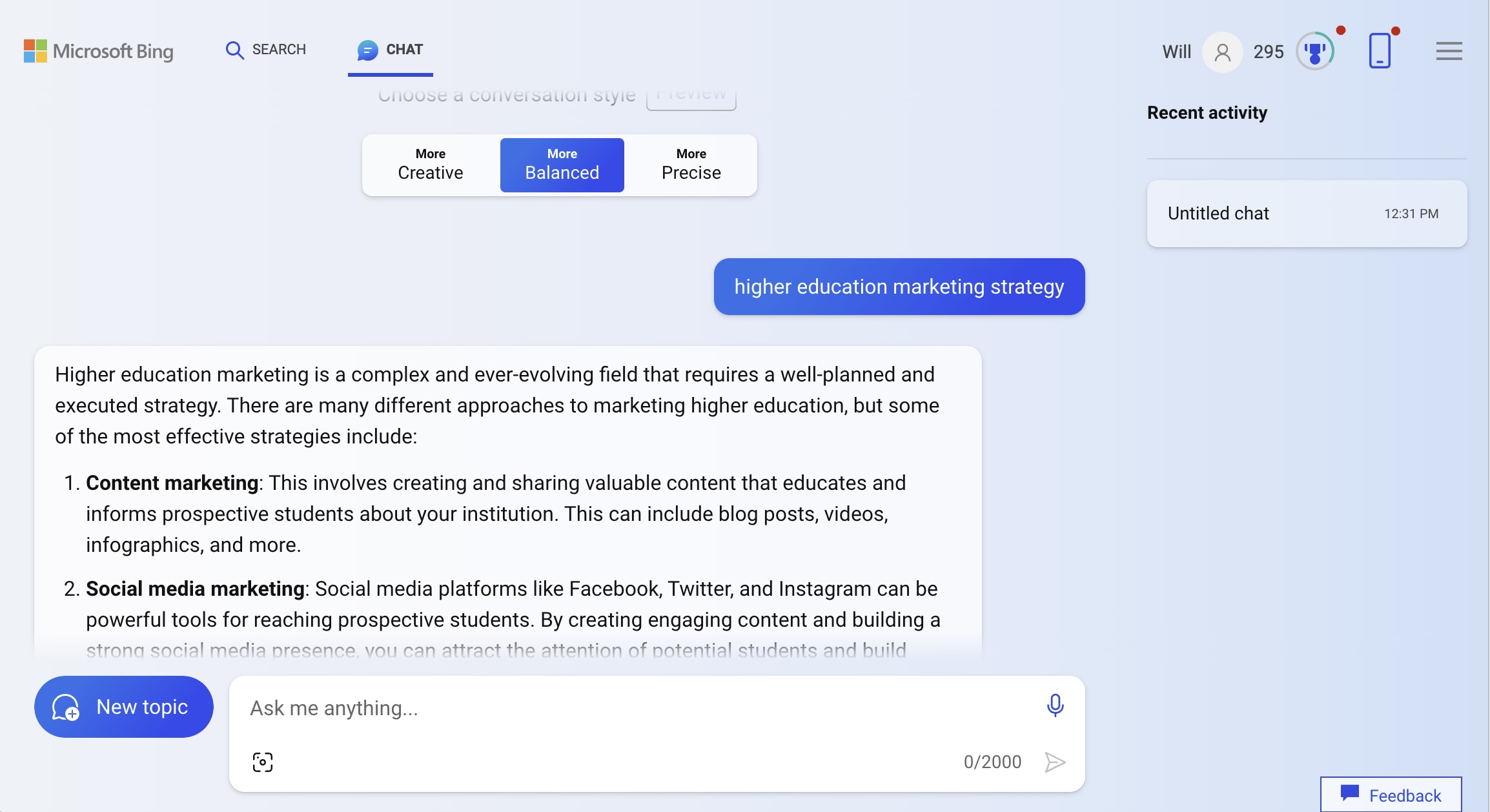Click the Microsoft Bing logo

point(99,51)
